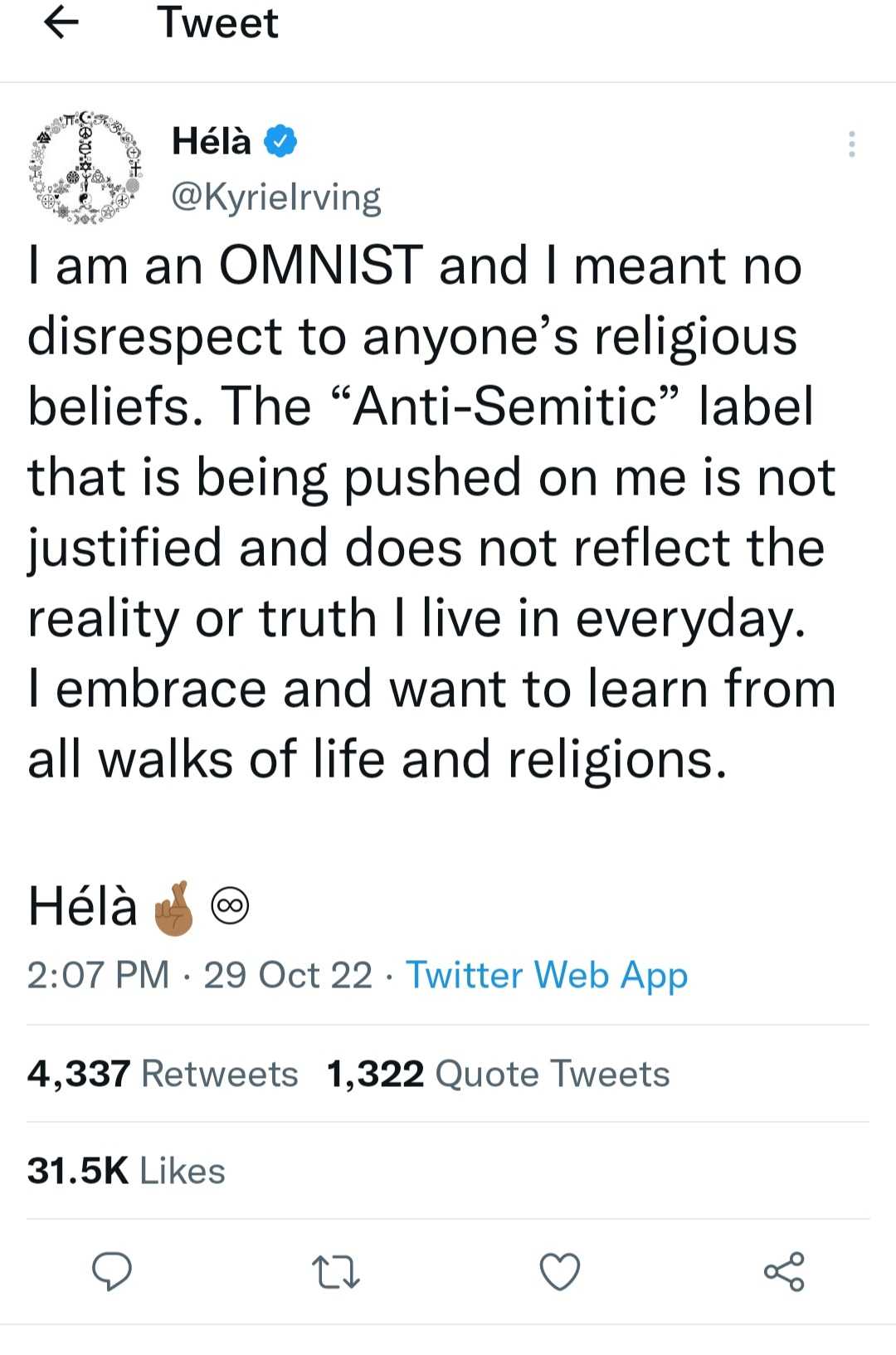
Task: Open the peace symbol profile picture
Action: (86, 167)
